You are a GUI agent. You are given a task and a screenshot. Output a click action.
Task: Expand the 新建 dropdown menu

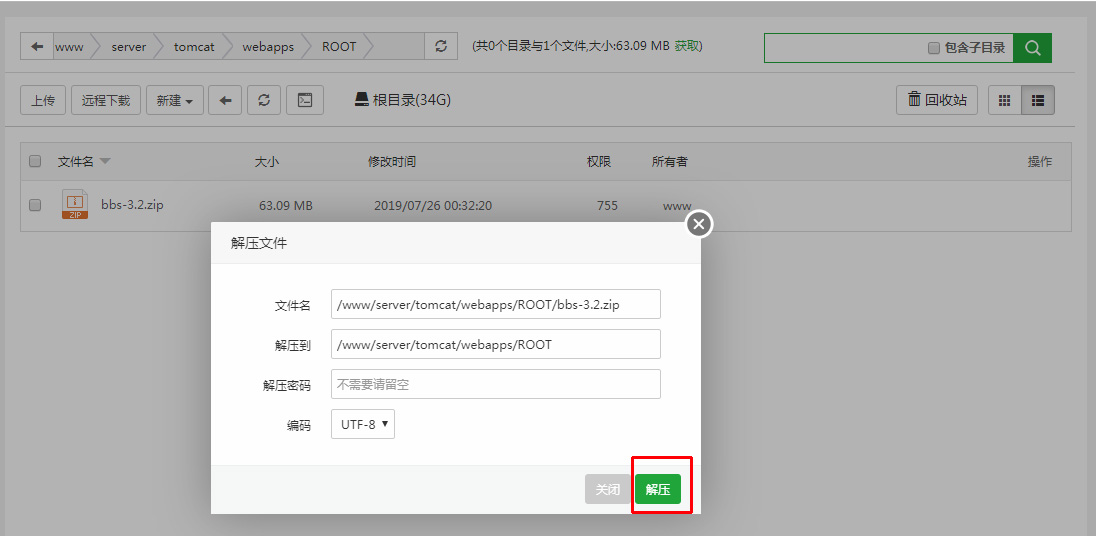[x=175, y=100]
